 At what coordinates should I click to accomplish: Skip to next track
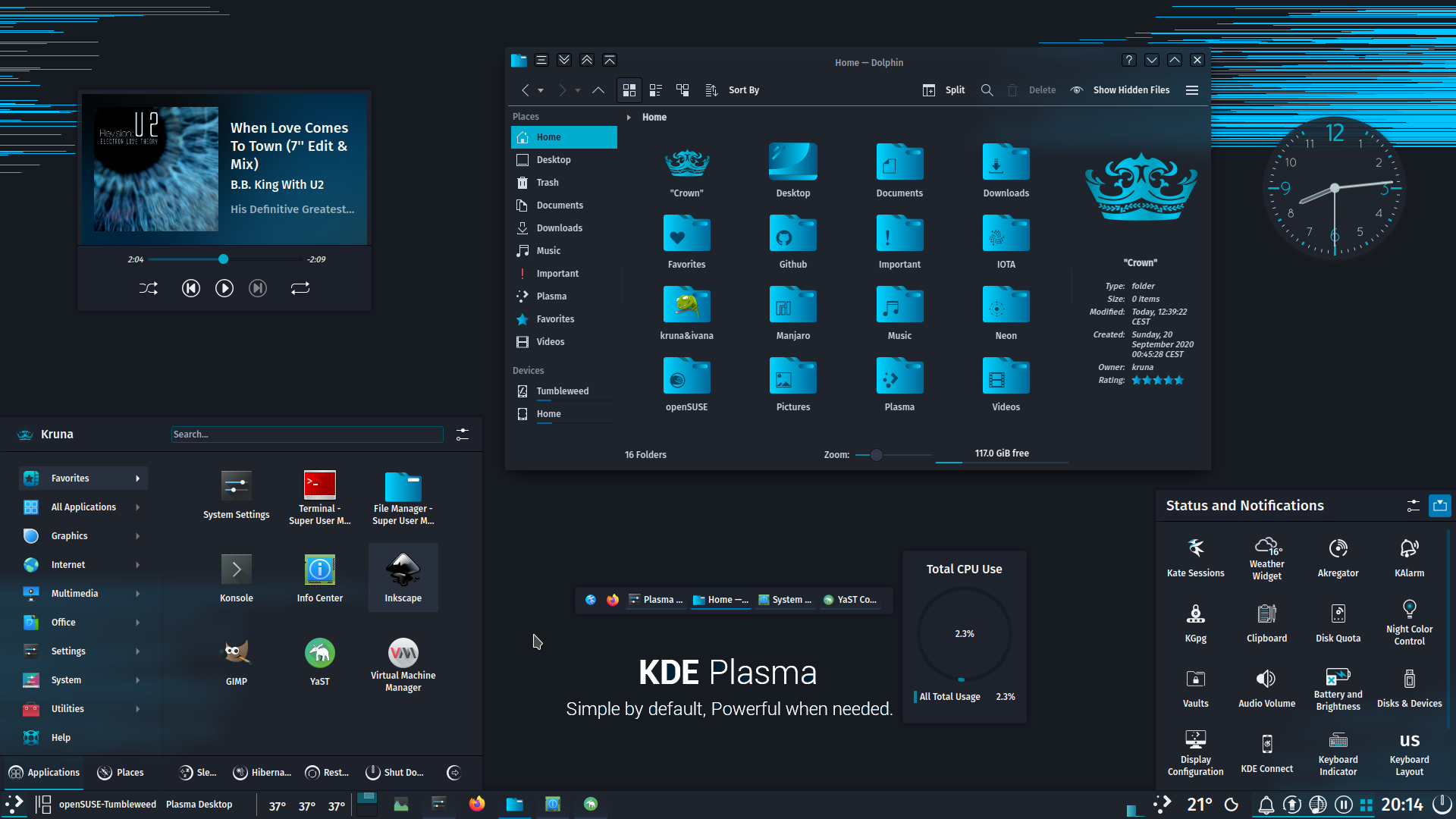(258, 288)
